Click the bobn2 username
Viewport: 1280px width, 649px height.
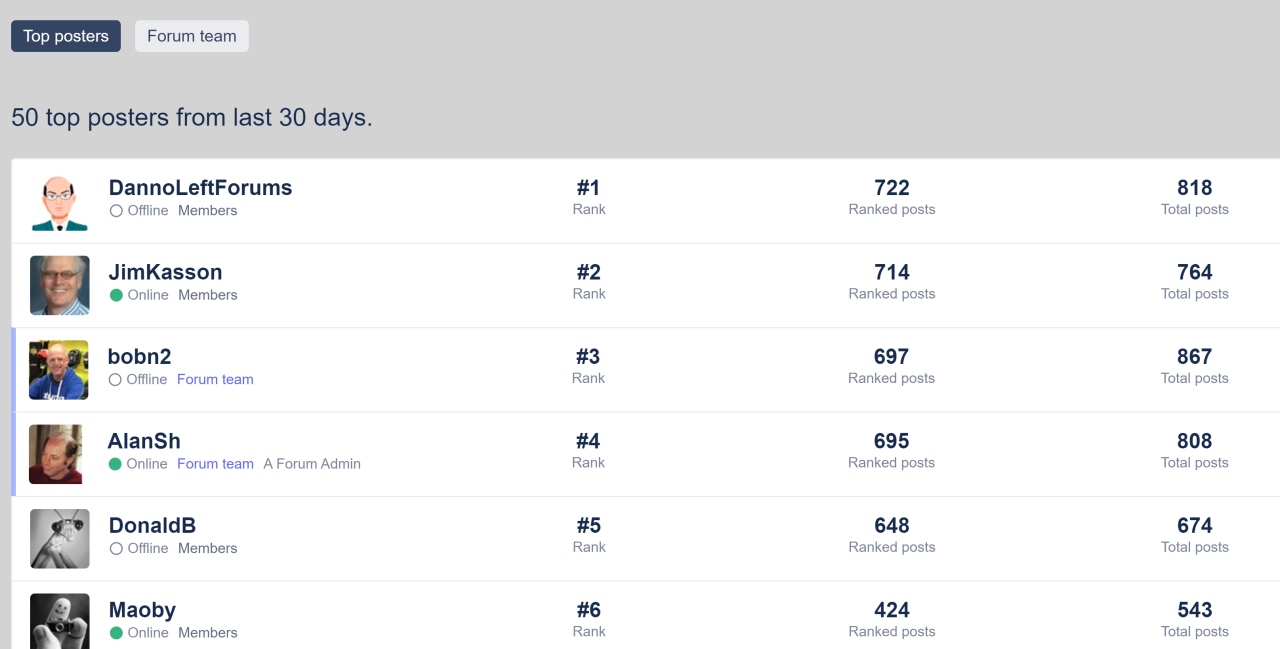pyautogui.click(x=139, y=357)
